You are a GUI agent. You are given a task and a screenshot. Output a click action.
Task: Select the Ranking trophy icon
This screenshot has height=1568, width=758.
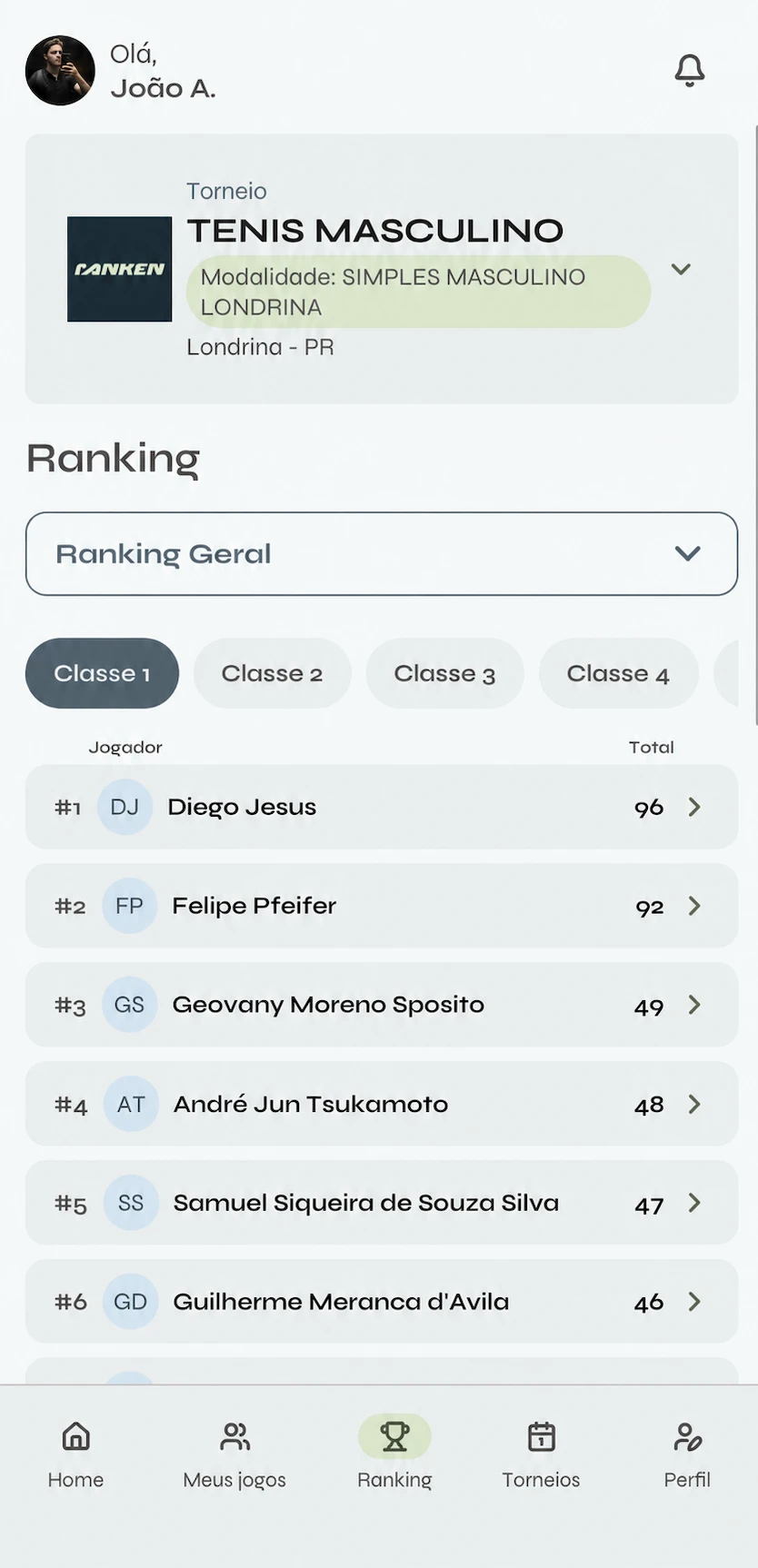(394, 1436)
